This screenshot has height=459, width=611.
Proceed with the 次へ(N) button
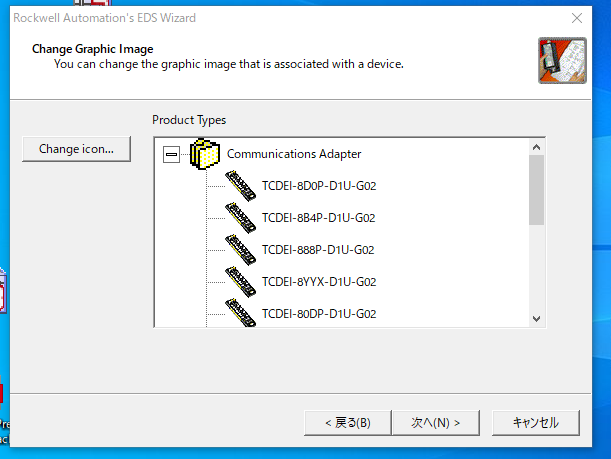point(436,423)
